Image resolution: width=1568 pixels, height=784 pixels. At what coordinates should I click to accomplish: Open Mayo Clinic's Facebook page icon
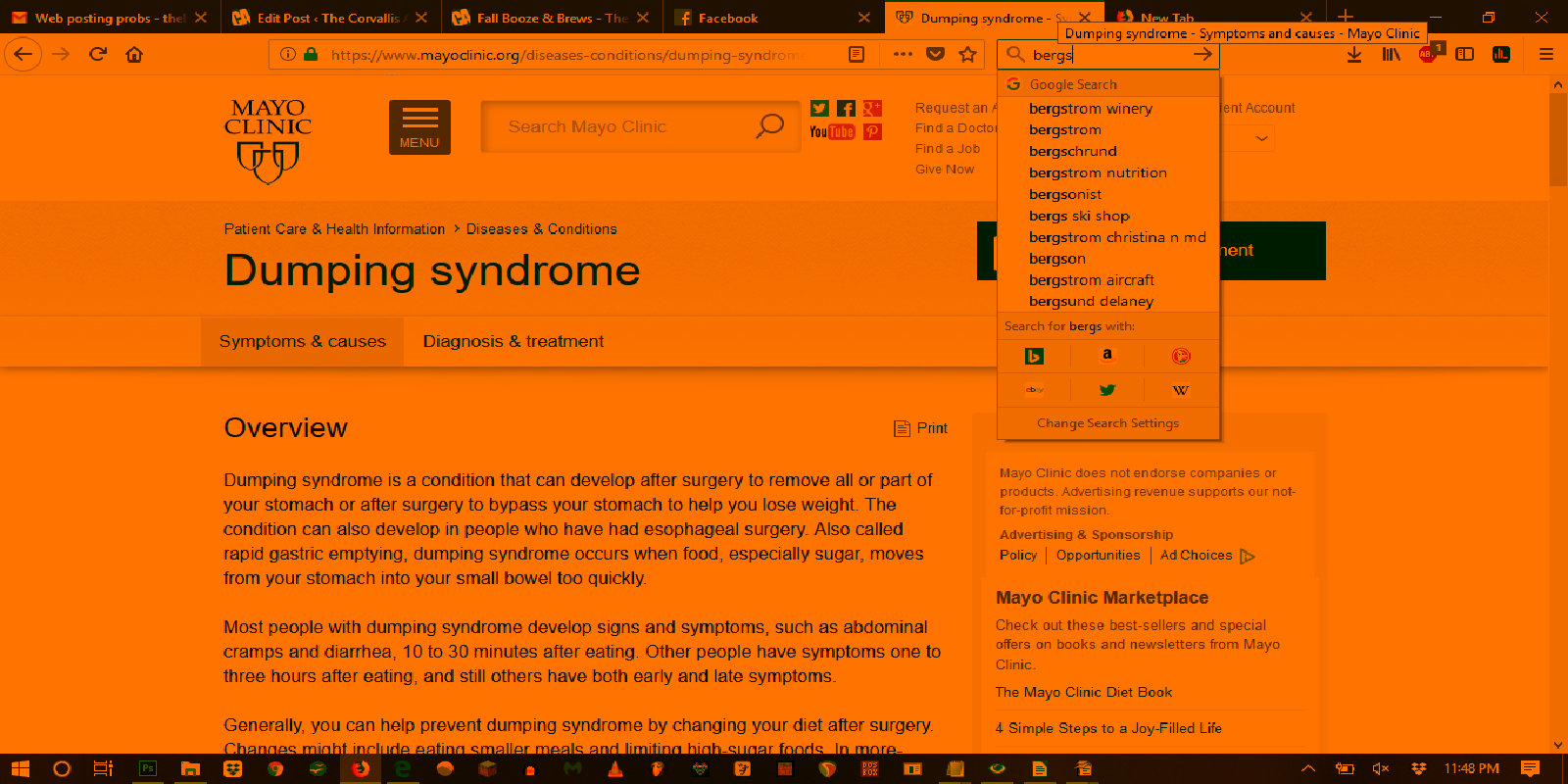pos(846,109)
